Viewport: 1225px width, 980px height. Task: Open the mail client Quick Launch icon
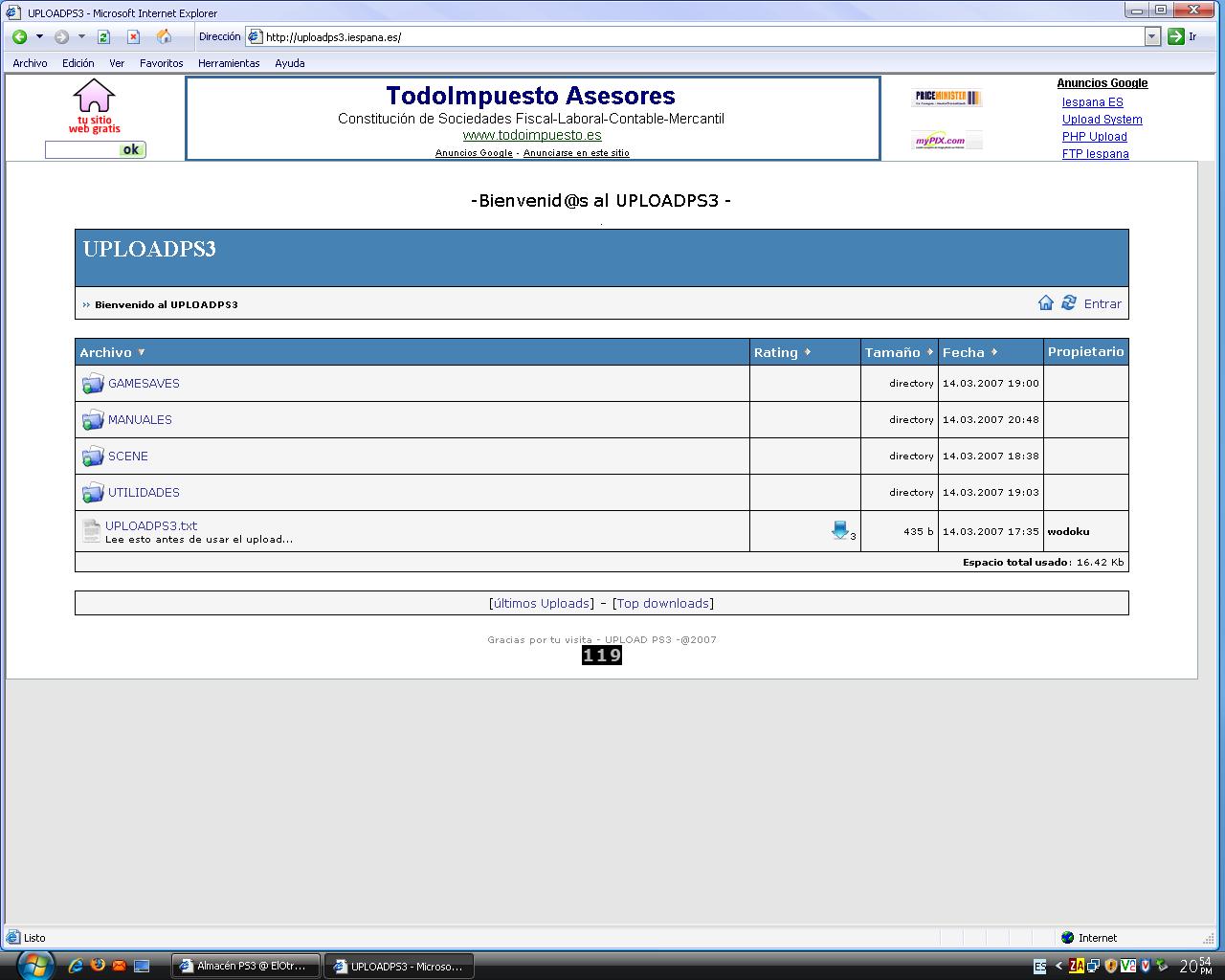[120, 967]
